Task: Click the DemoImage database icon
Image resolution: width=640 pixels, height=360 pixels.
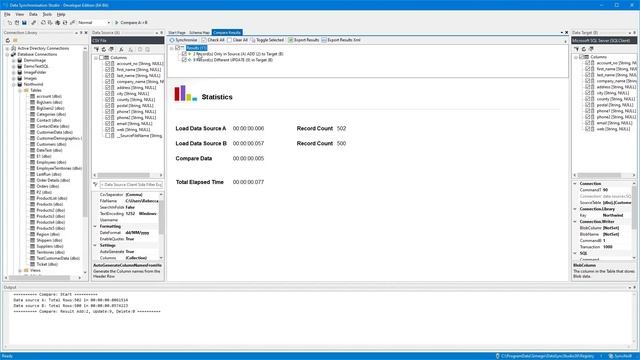Action: [x=20, y=60]
